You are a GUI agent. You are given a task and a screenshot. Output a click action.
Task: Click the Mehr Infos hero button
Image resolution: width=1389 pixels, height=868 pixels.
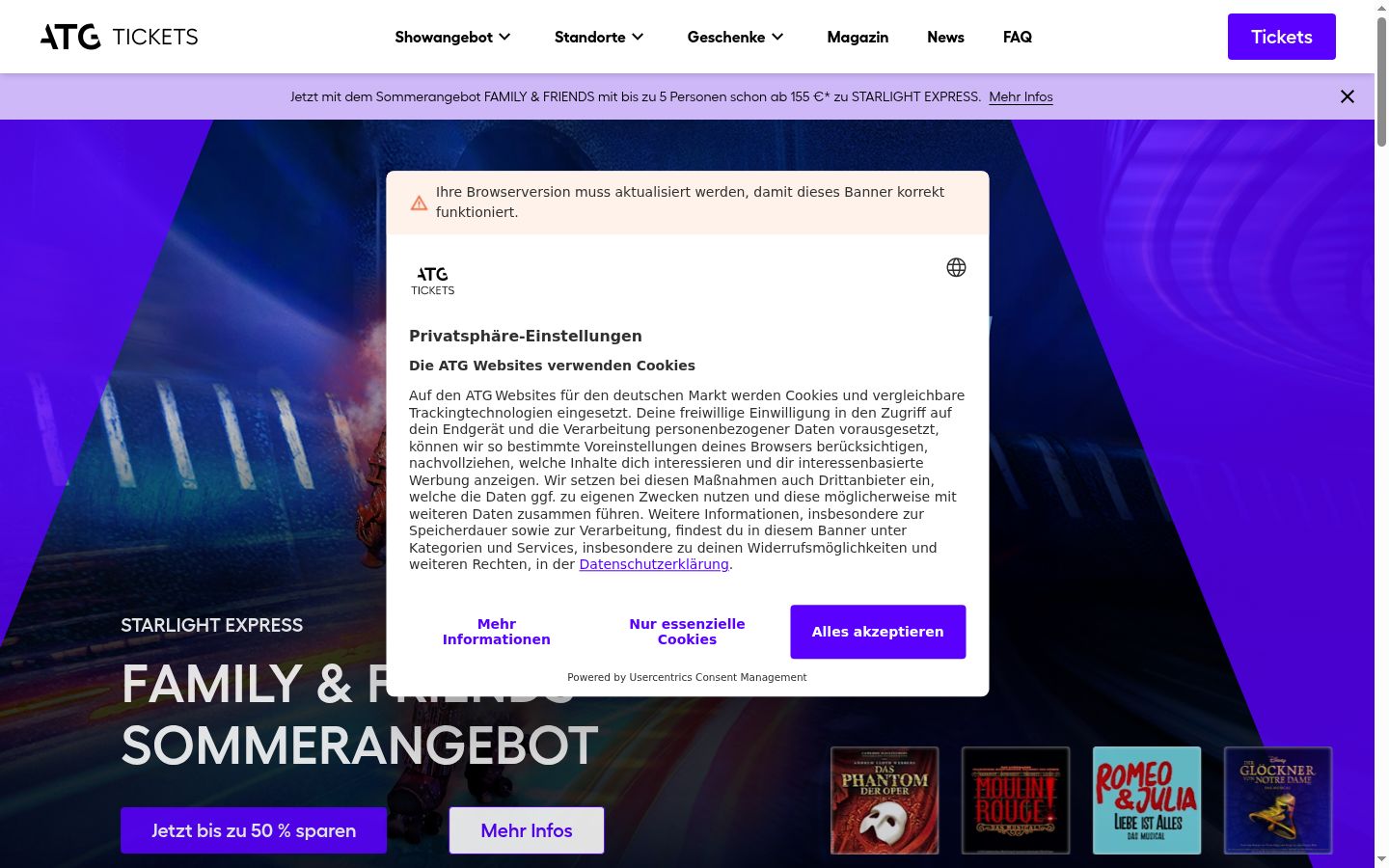[527, 830]
